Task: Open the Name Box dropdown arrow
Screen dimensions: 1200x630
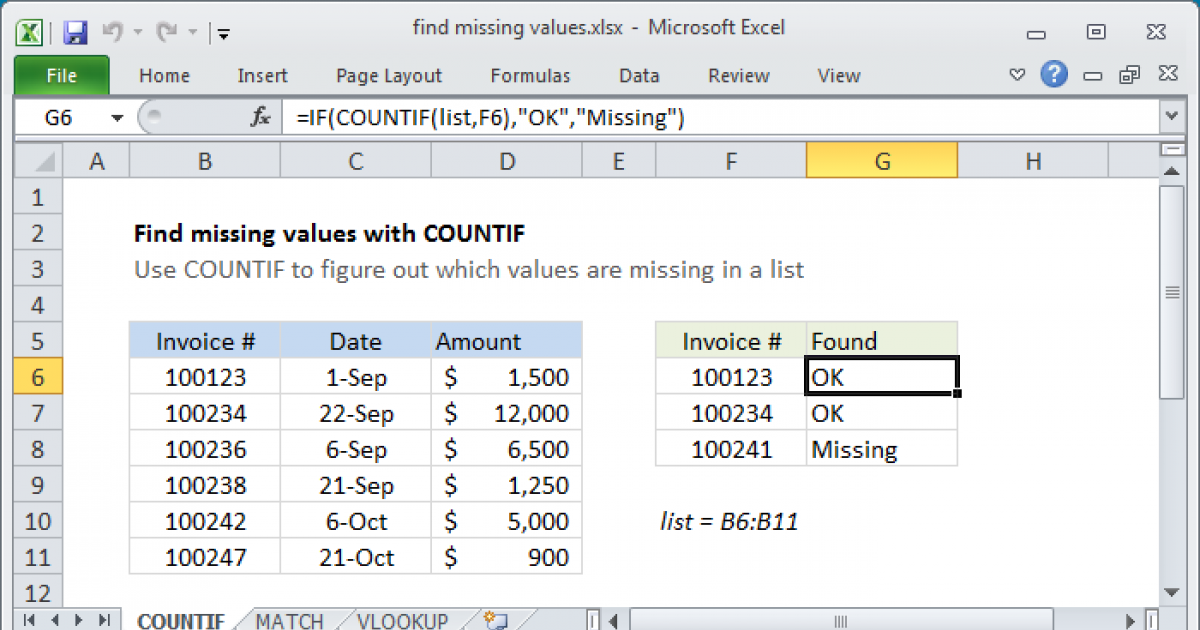Action: coord(117,117)
